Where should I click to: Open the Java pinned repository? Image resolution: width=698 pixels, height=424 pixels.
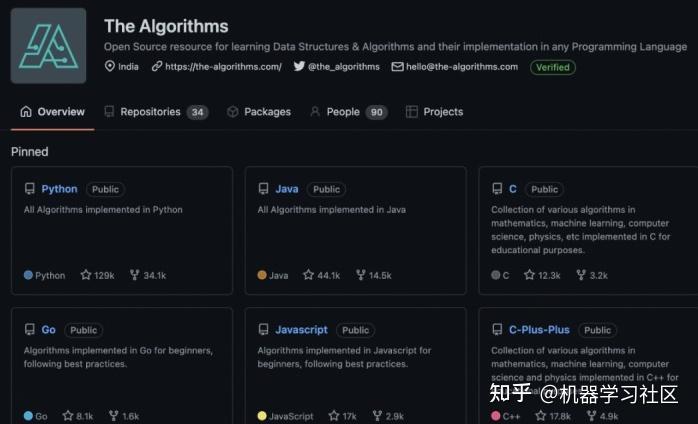click(x=287, y=189)
